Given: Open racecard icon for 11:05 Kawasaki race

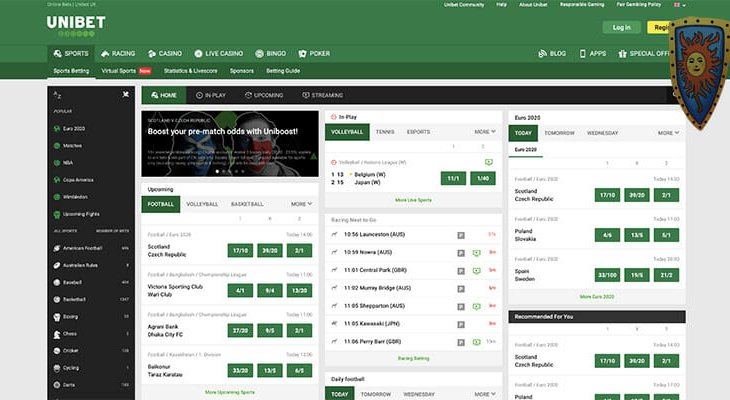Looking at the screenshot, I should point(461,325).
